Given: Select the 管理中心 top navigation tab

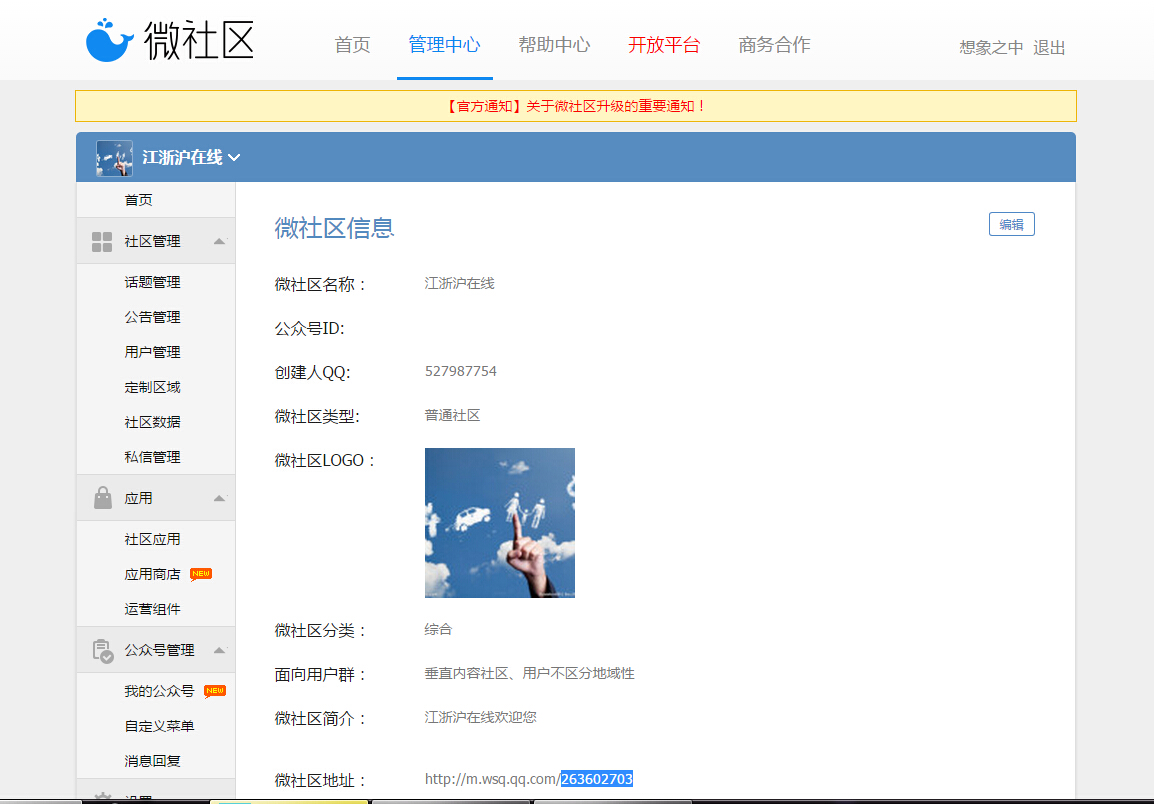Looking at the screenshot, I should tap(445, 45).
